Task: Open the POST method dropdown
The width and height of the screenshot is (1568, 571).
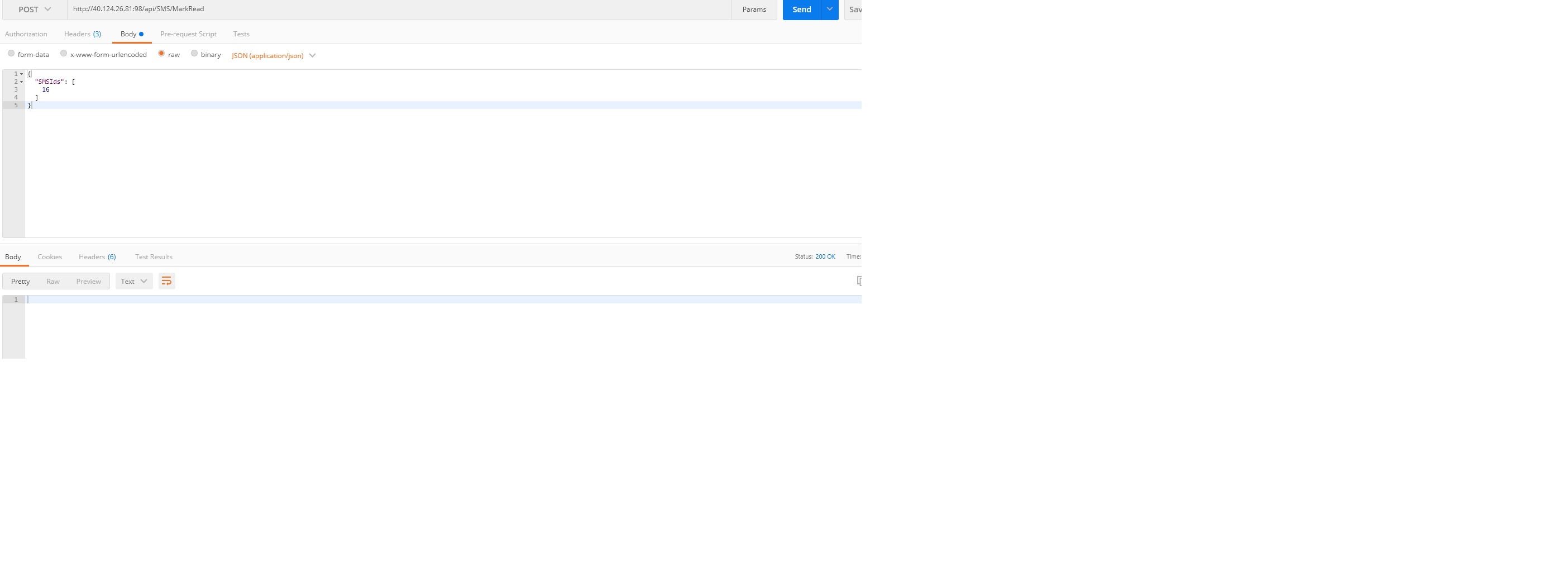Action: [x=34, y=9]
